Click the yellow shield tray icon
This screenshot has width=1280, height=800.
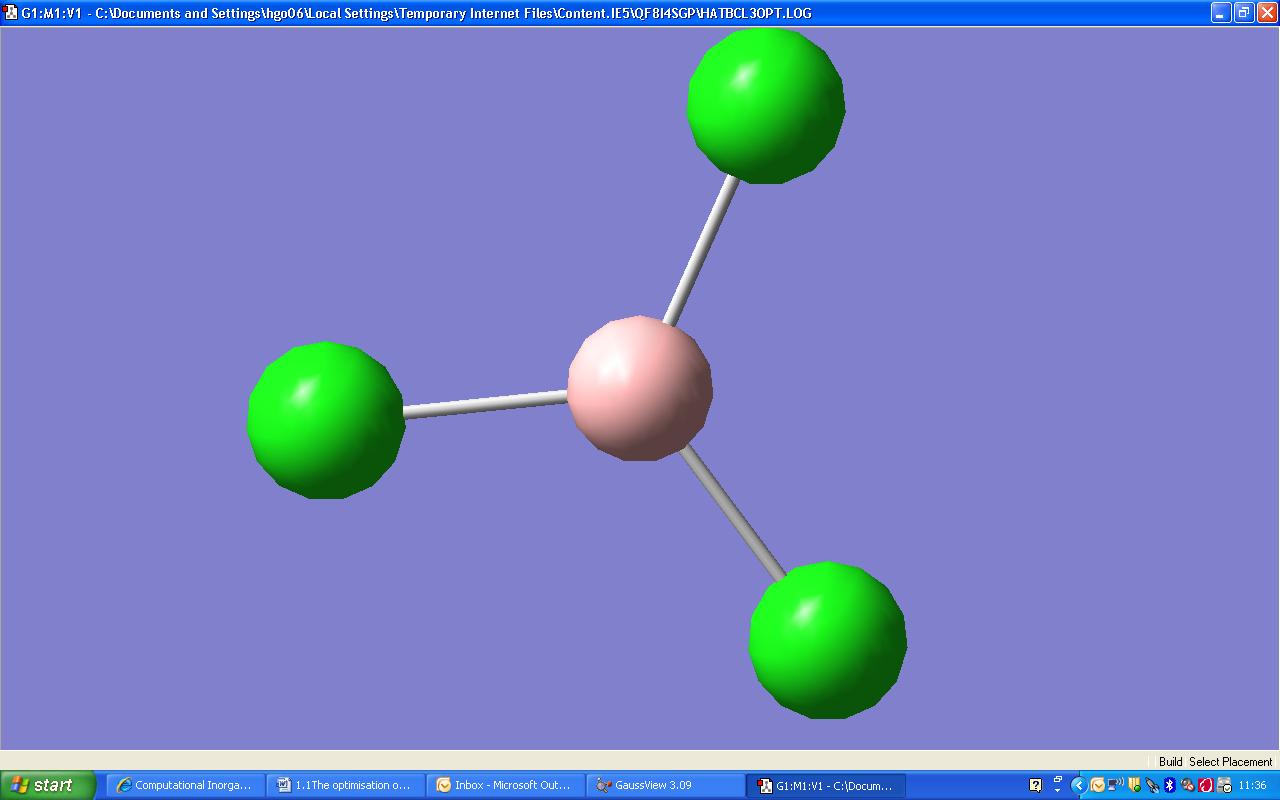pos(1133,785)
